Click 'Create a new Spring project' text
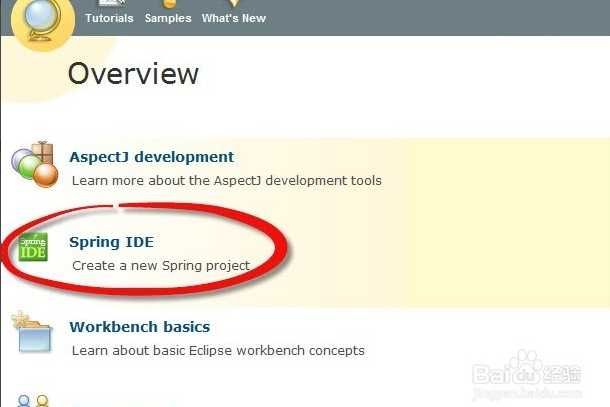610x407 pixels. [161, 265]
